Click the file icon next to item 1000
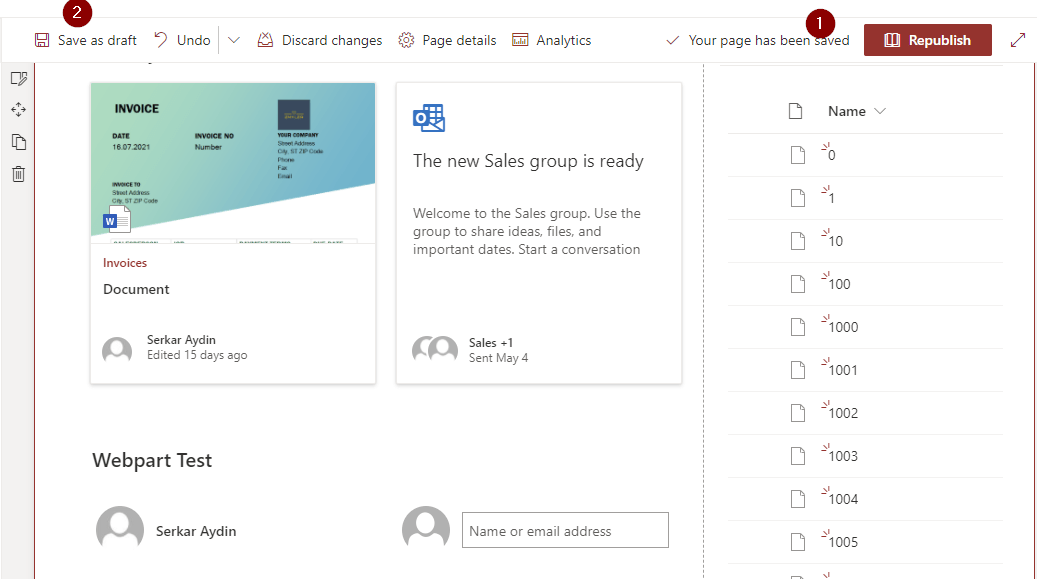 [797, 327]
